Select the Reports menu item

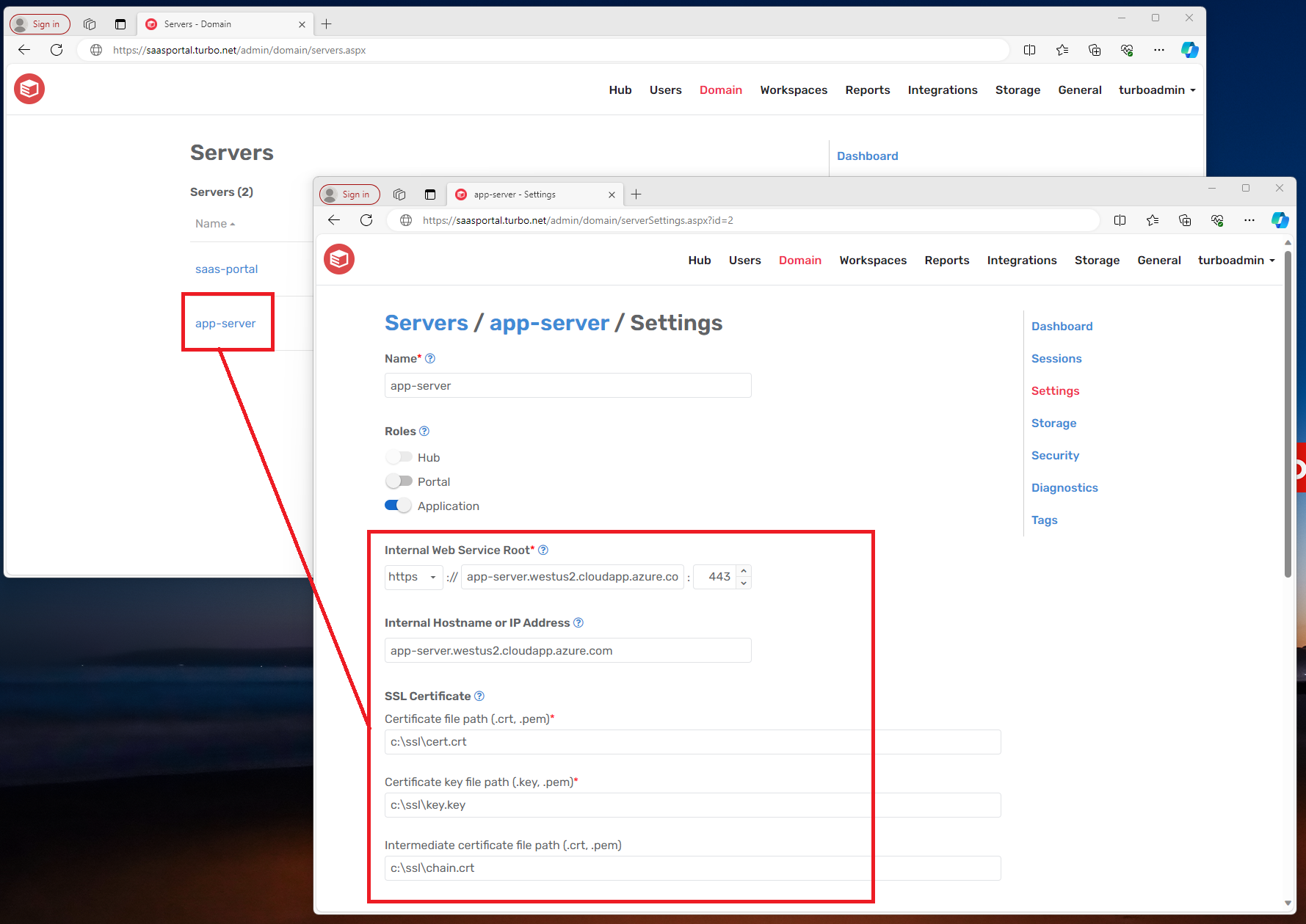pyautogui.click(x=946, y=260)
